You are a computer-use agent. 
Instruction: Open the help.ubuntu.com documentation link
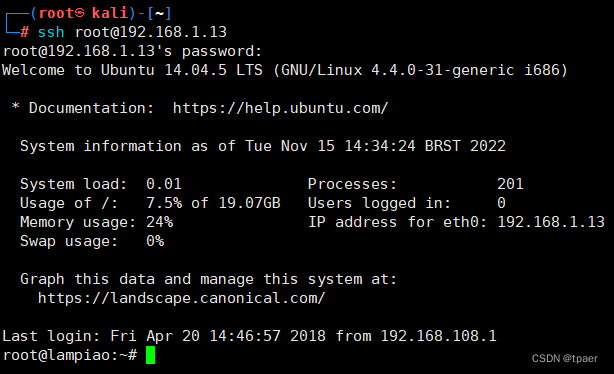coord(280,108)
